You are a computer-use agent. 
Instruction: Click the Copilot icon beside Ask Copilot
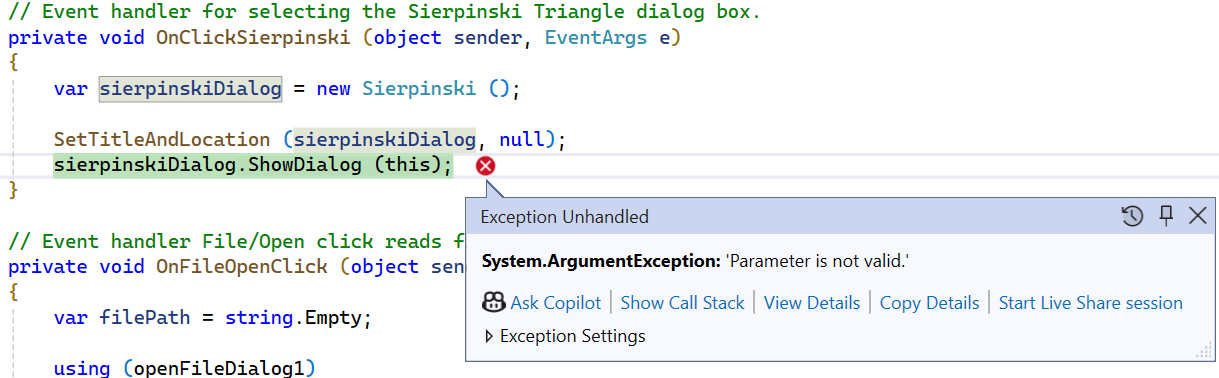point(493,303)
